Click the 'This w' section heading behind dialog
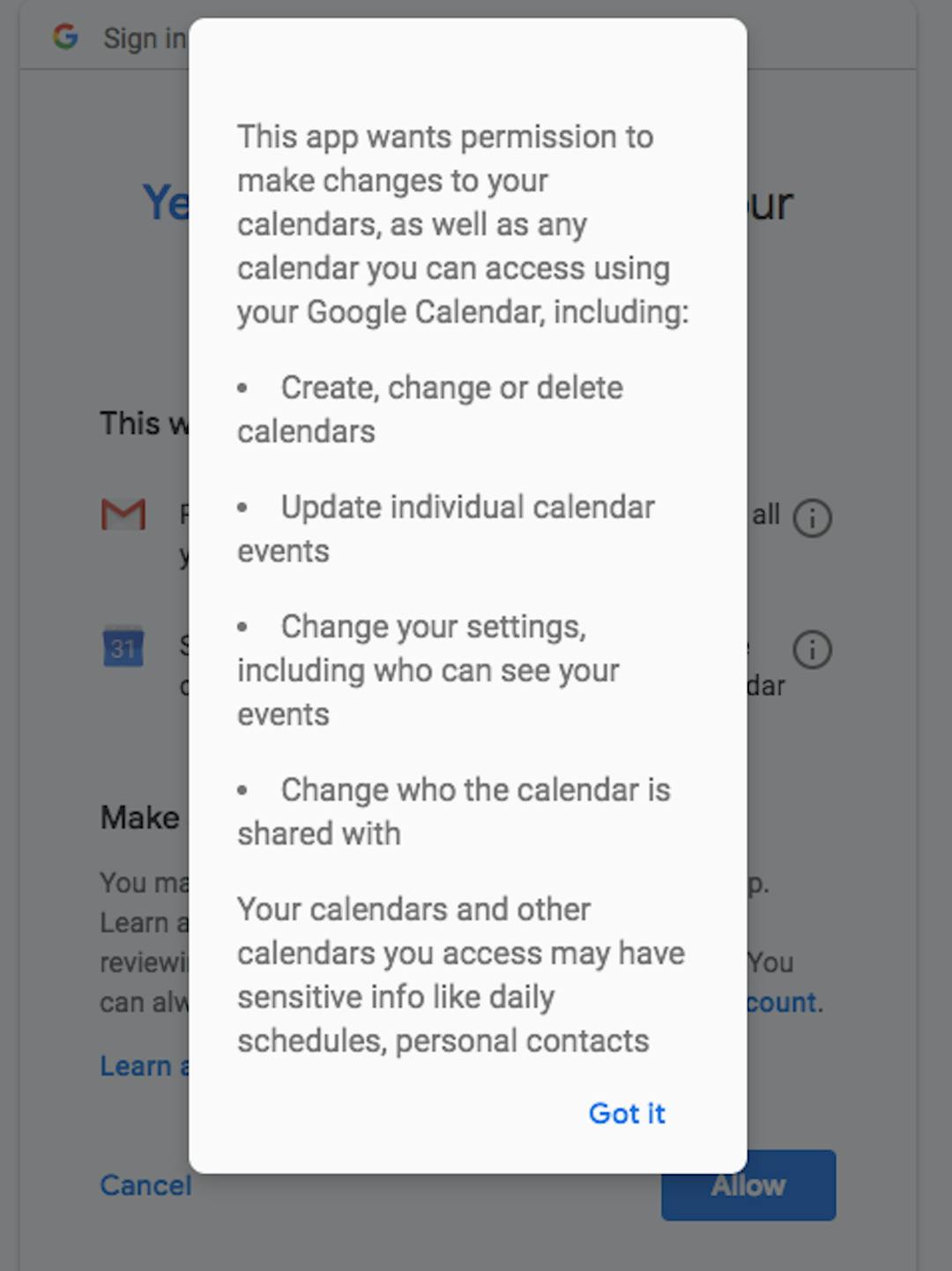952x1271 pixels. 145,423
